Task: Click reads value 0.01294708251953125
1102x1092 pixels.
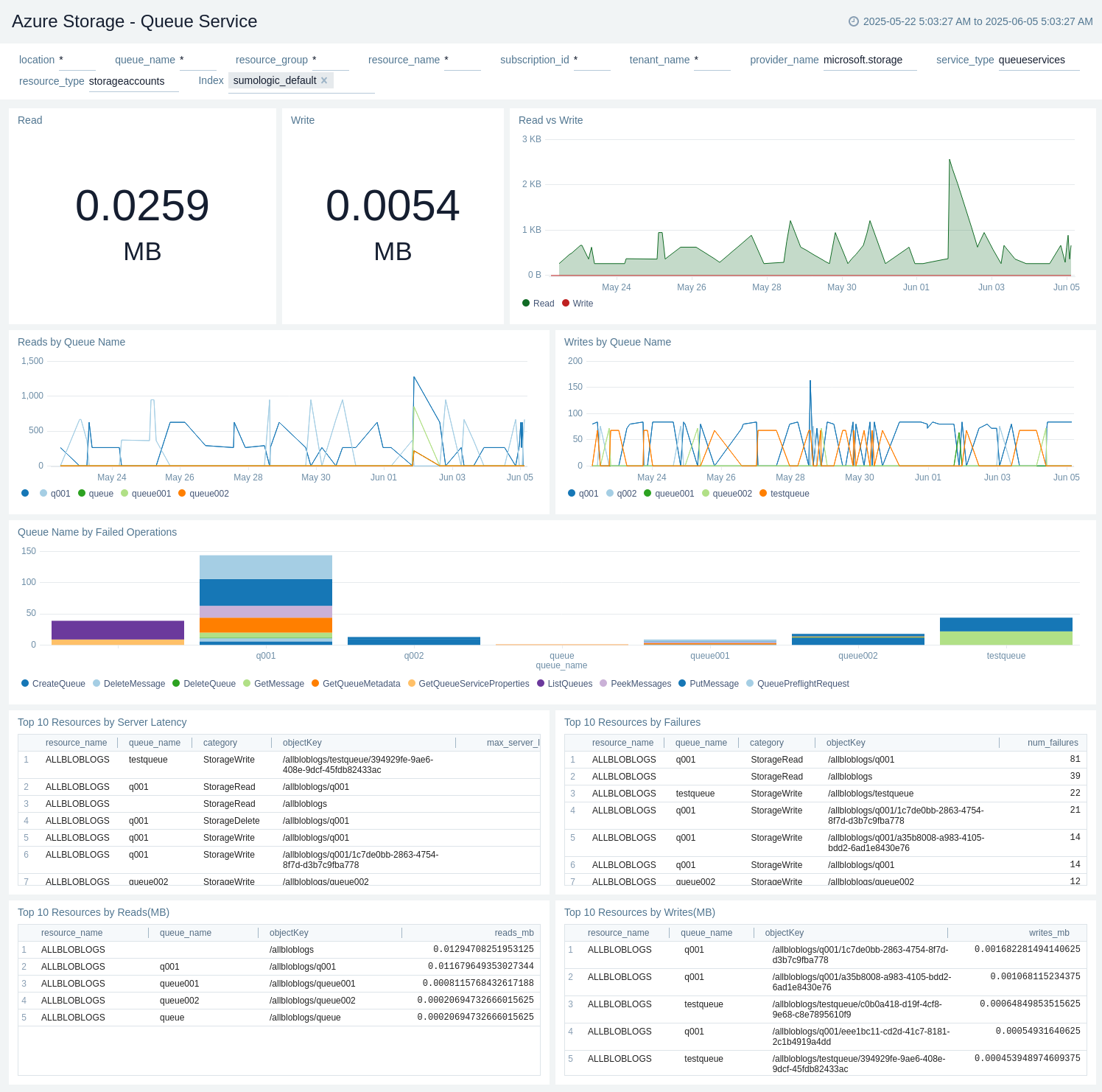Action: [483, 949]
